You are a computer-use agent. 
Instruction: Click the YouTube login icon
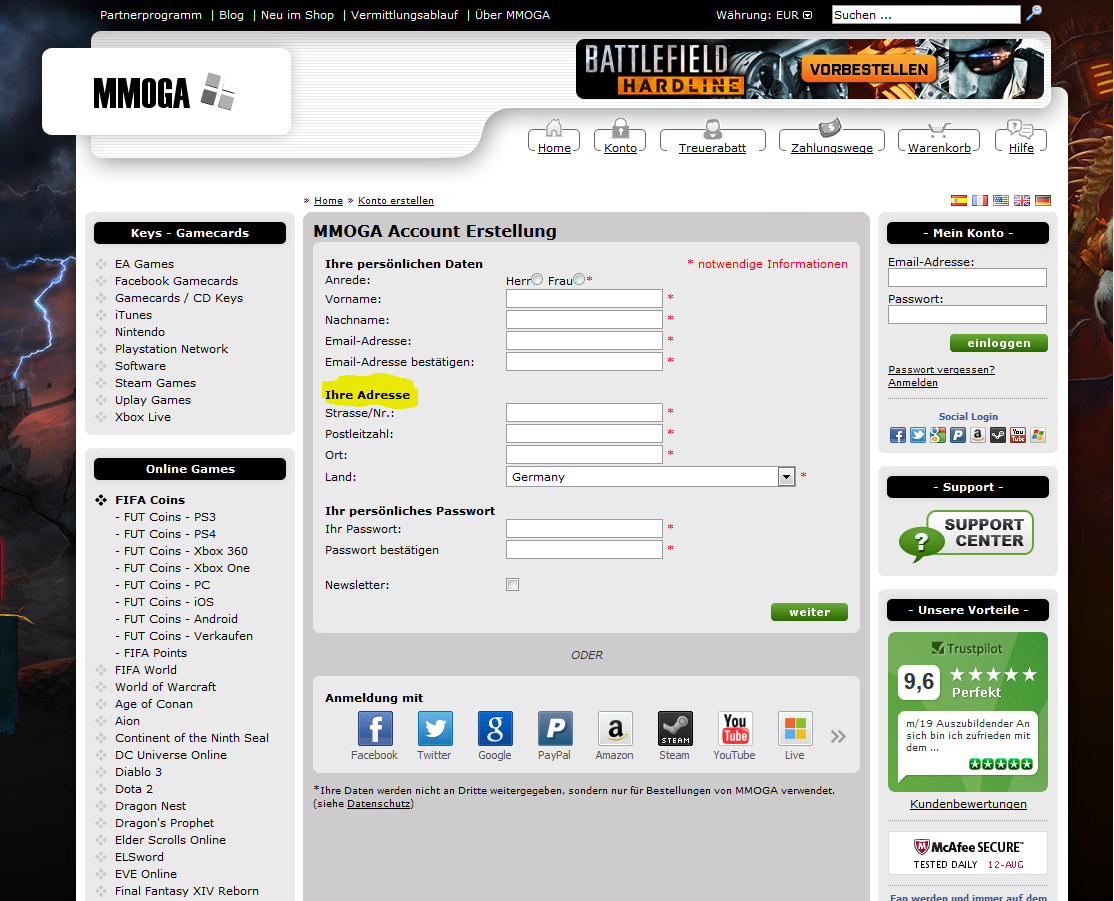point(735,729)
